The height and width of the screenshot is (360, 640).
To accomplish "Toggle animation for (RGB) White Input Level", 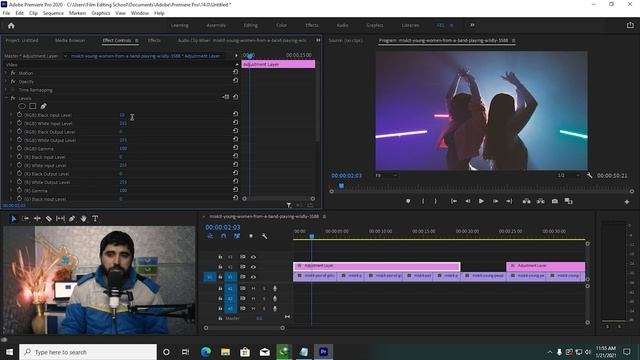I will pyautogui.click(x=19, y=123).
